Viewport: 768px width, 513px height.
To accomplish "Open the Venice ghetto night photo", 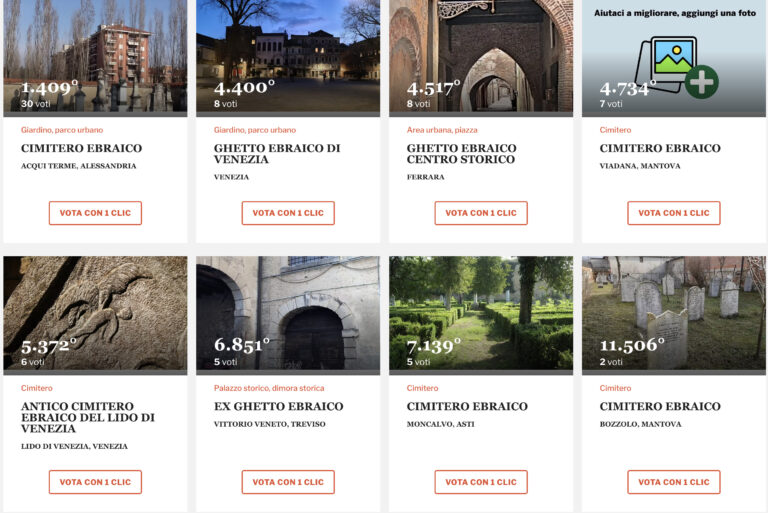I will (288, 56).
